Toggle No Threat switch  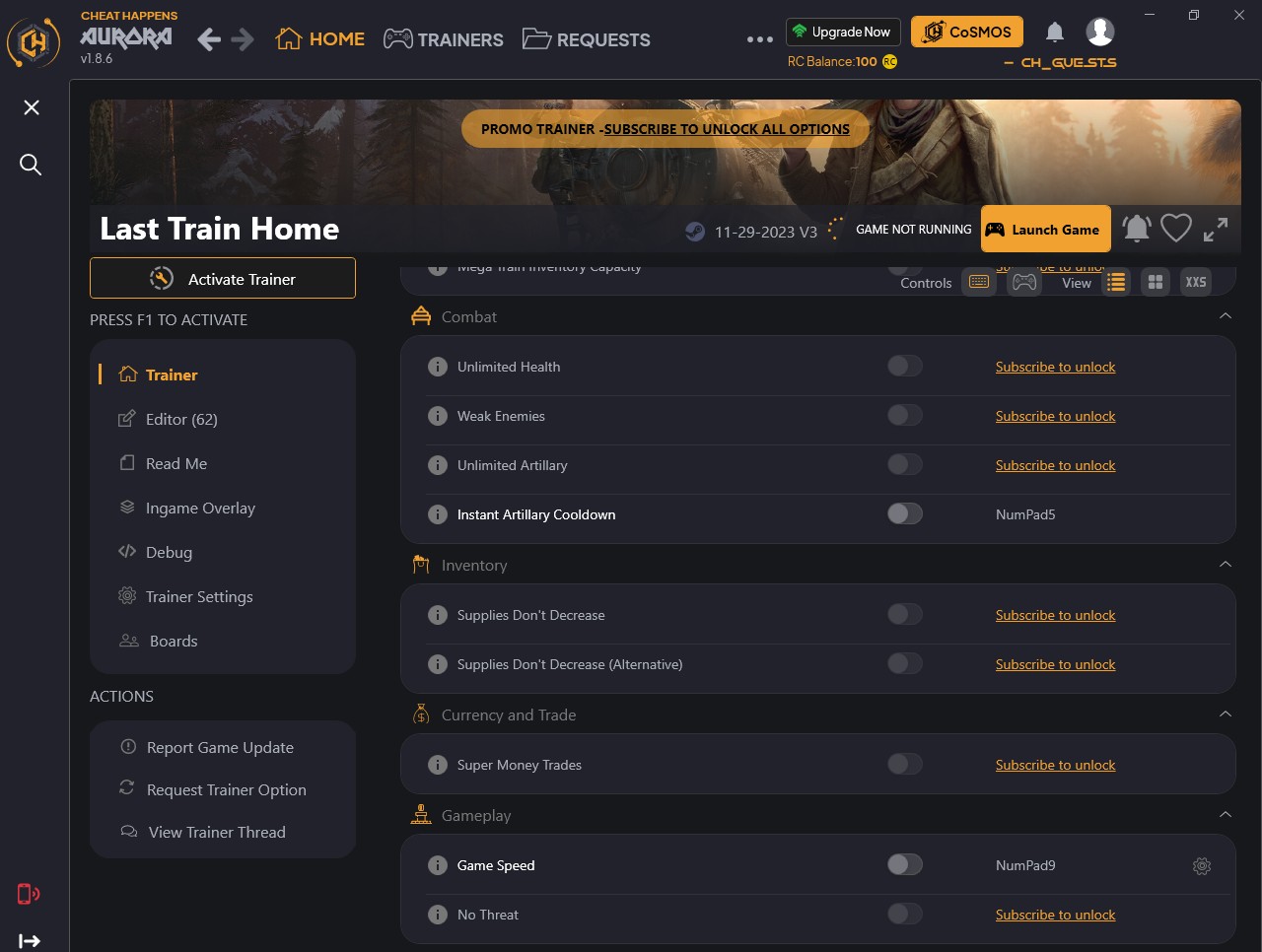click(x=905, y=914)
